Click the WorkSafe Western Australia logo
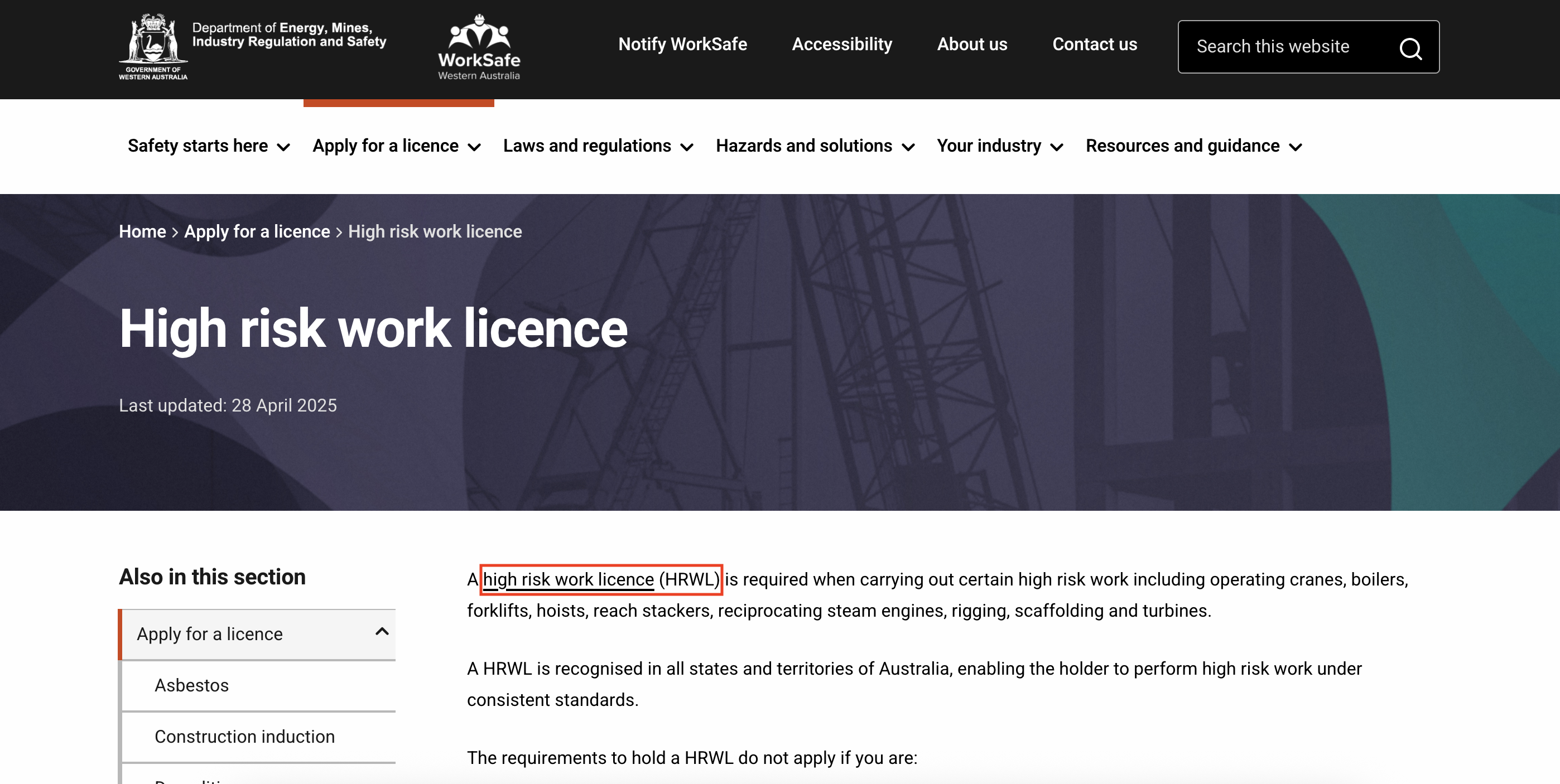1560x784 pixels. [478, 47]
